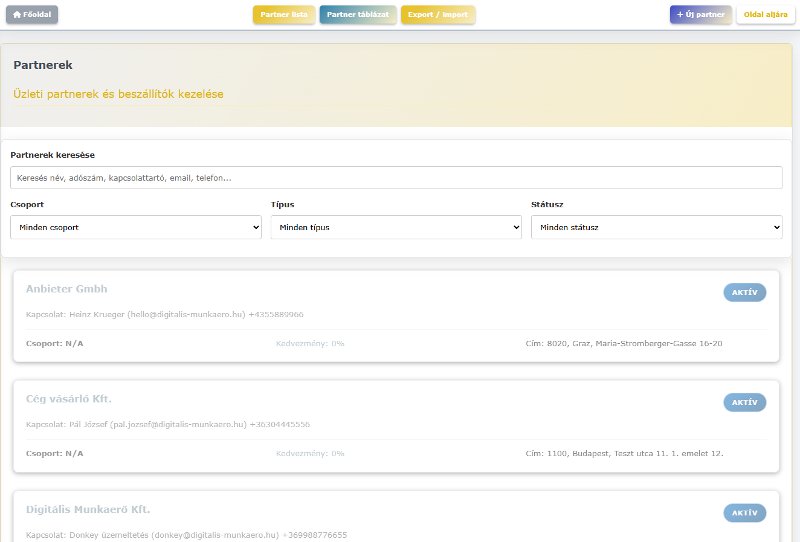Open the Partner lista view

[x=284, y=15]
